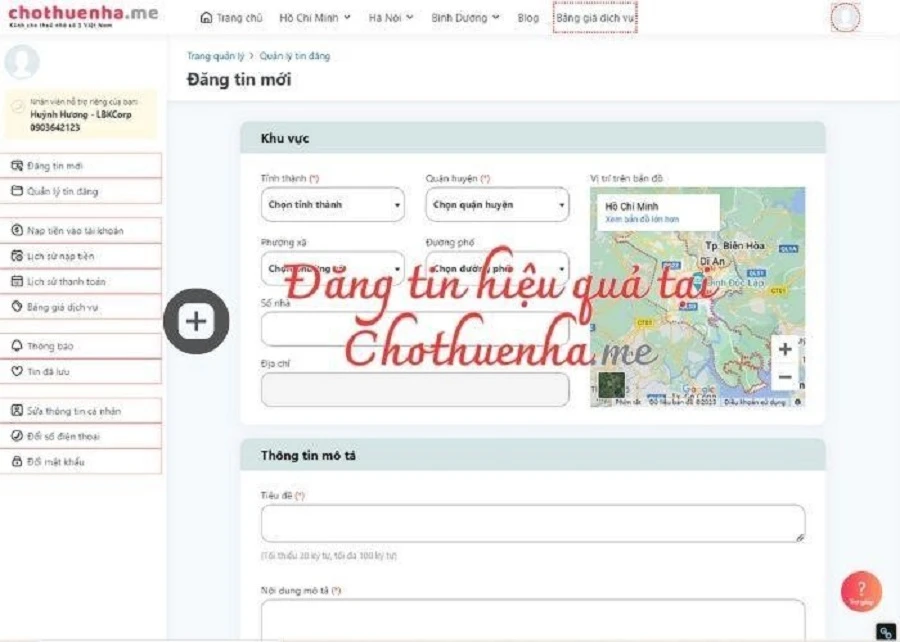The width and height of the screenshot is (900, 642).
Task: Click the map zoom-out minus slider control
Action: 784,377
